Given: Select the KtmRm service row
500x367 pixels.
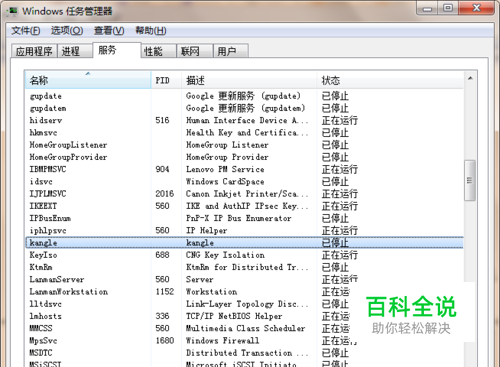Looking at the screenshot, I should click(244, 267).
